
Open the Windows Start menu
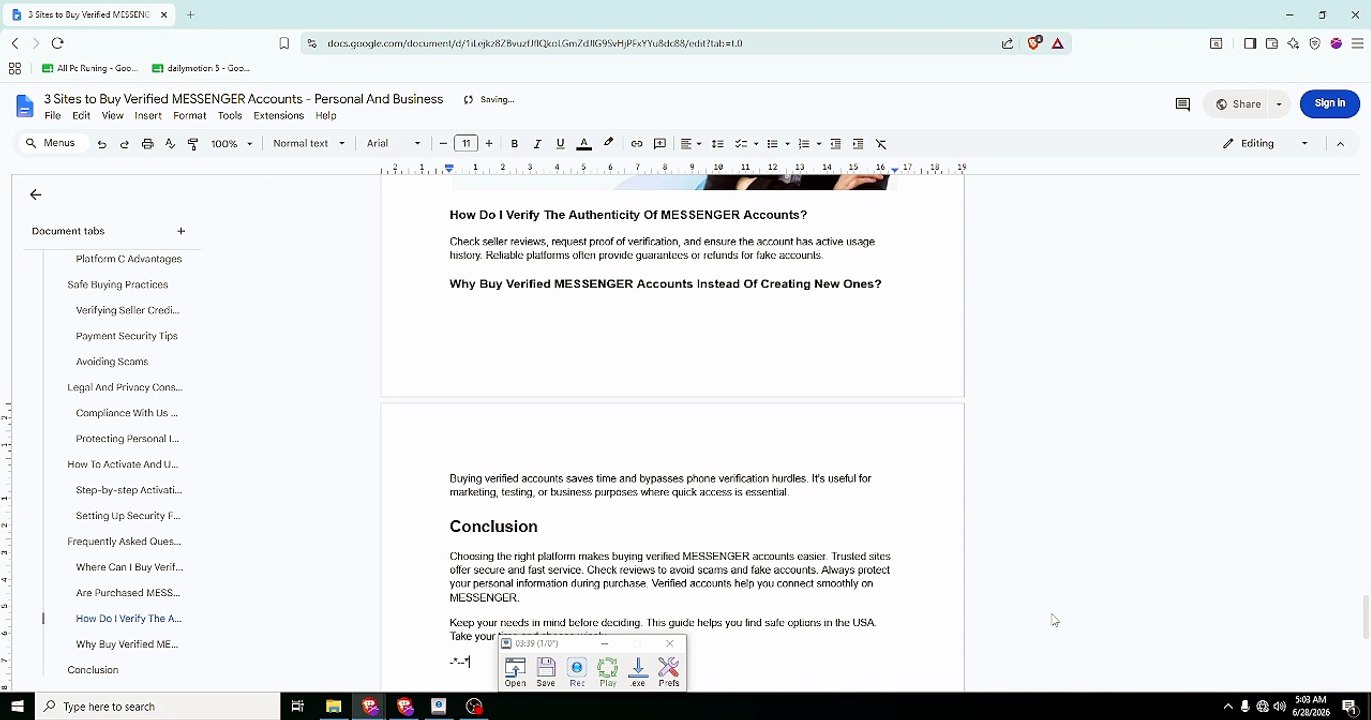point(17,707)
